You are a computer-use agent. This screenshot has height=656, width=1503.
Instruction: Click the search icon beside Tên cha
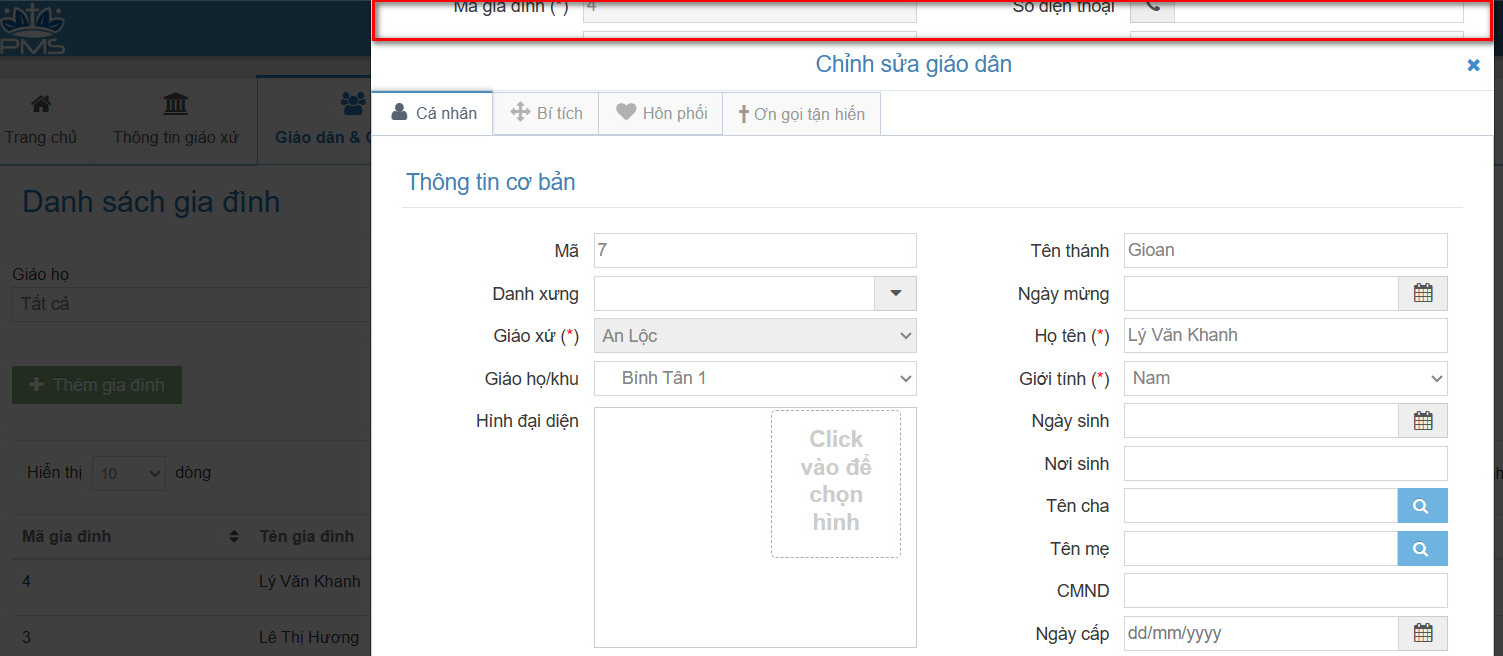coord(1422,505)
